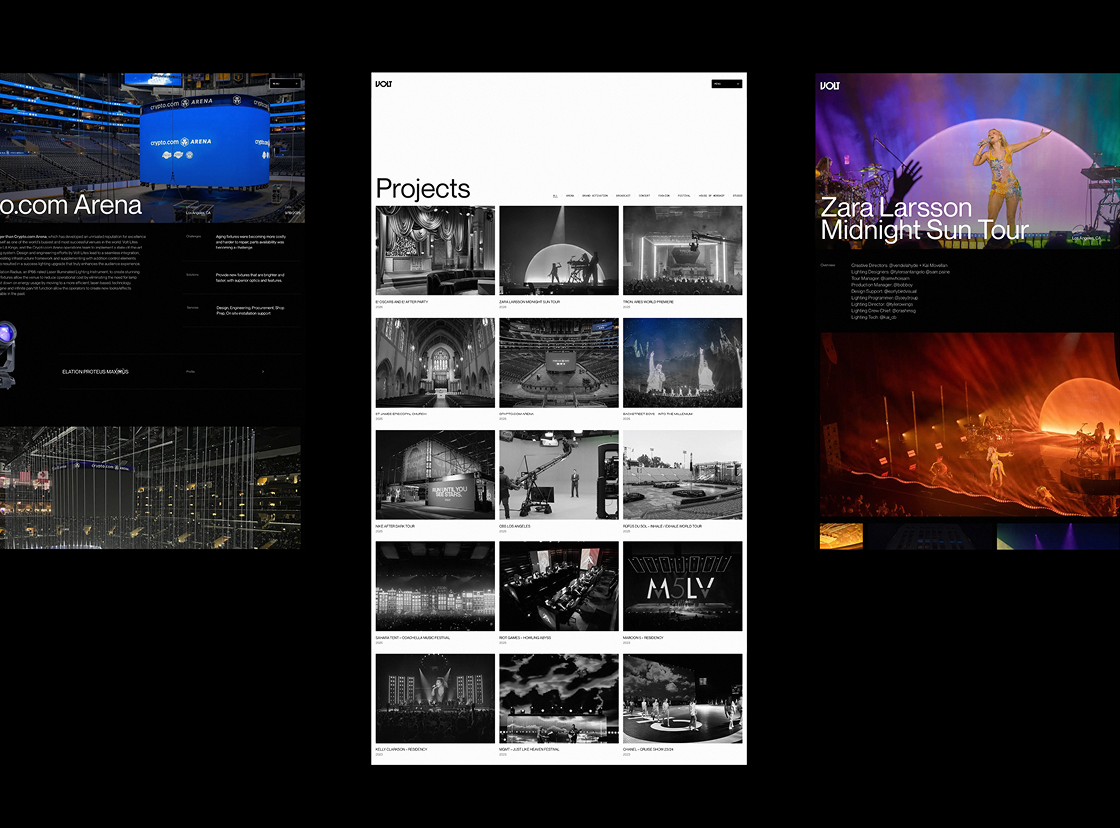Click the Sahara Tent Coachella caption
The image size is (1120, 828).
point(413,638)
